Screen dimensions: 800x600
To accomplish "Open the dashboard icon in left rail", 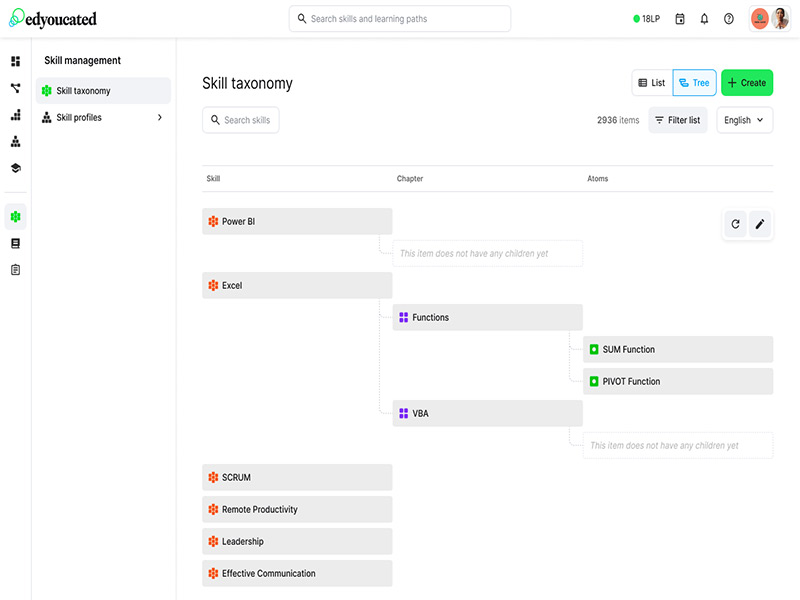I will 15,62.
